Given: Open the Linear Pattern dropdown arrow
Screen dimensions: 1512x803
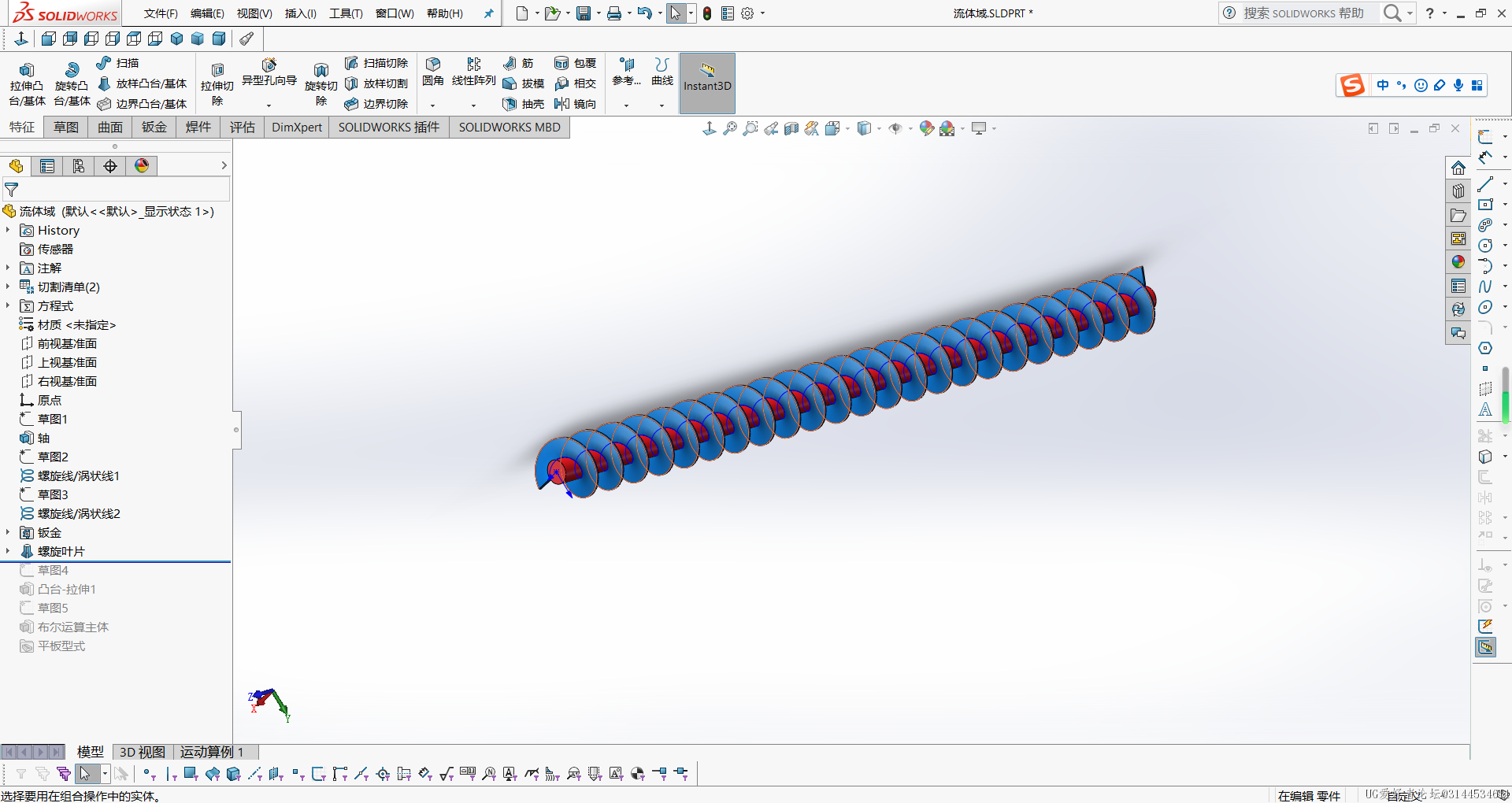Looking at the screenshot, I should [x=473, y=105].
